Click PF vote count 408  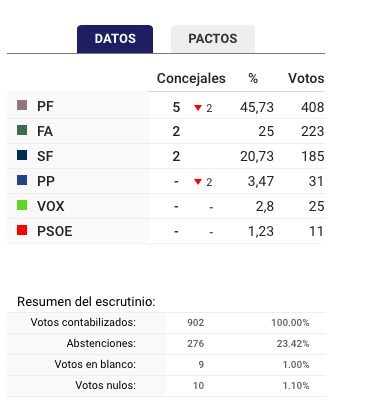tap(313, 107)
